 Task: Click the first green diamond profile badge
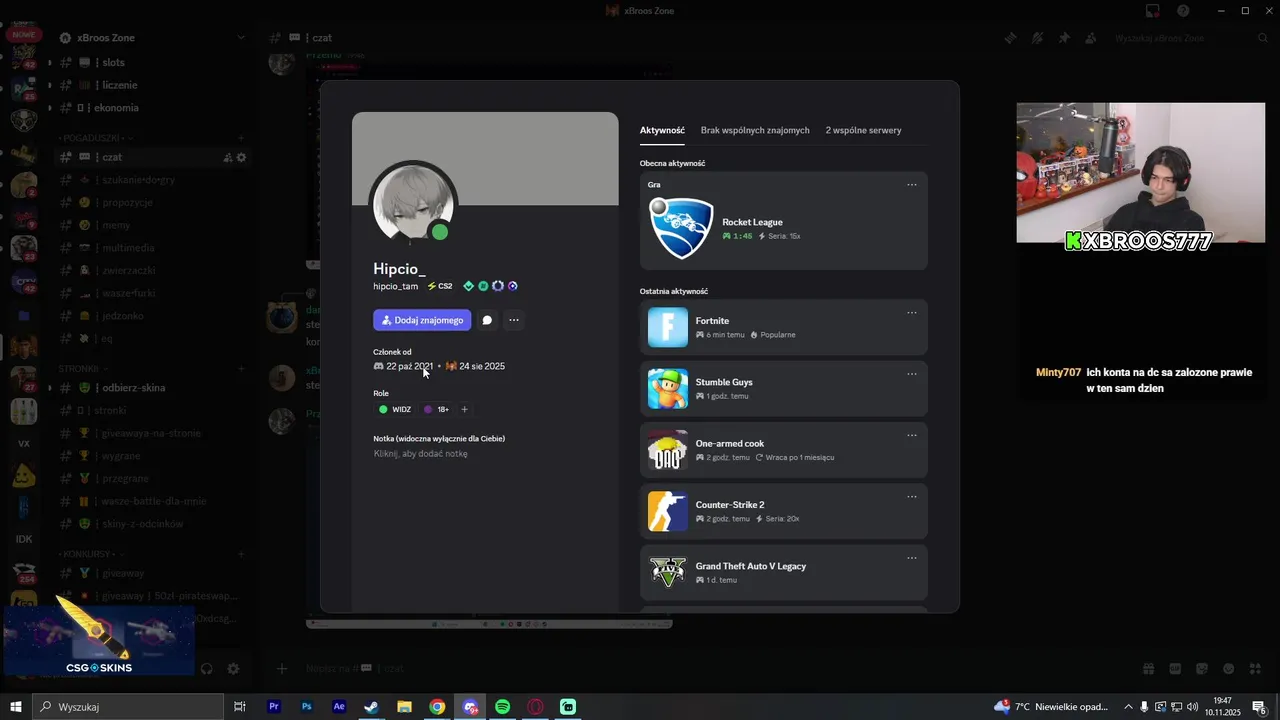click(x=468, y=286)
